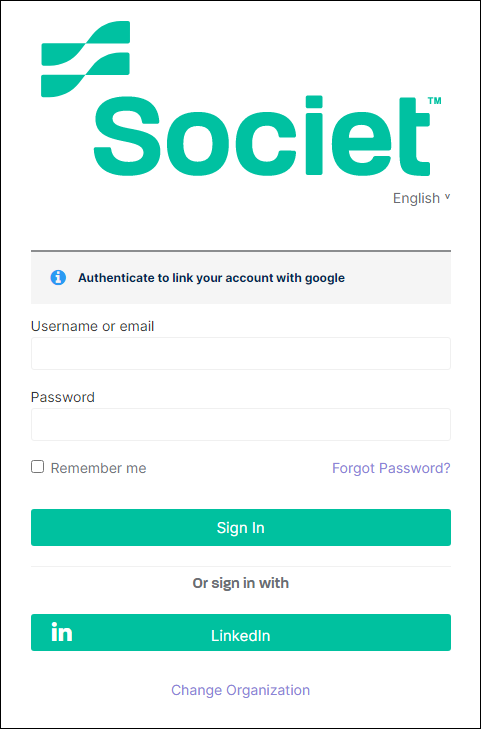This screenshot has height=729, width=481.
Task: Follow the Change Organization link
Action: 241,690
